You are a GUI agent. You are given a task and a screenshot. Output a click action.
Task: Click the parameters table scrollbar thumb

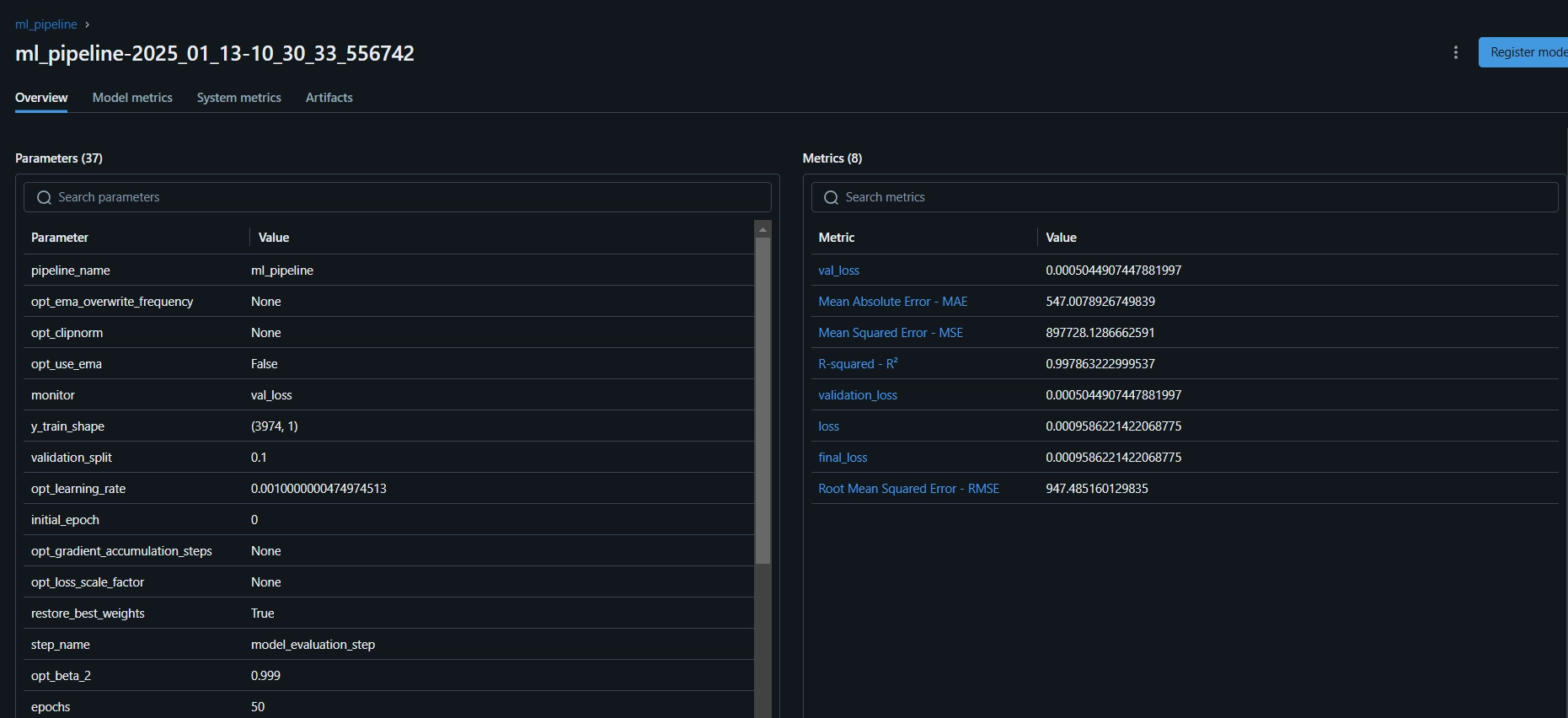coord(763,400)
